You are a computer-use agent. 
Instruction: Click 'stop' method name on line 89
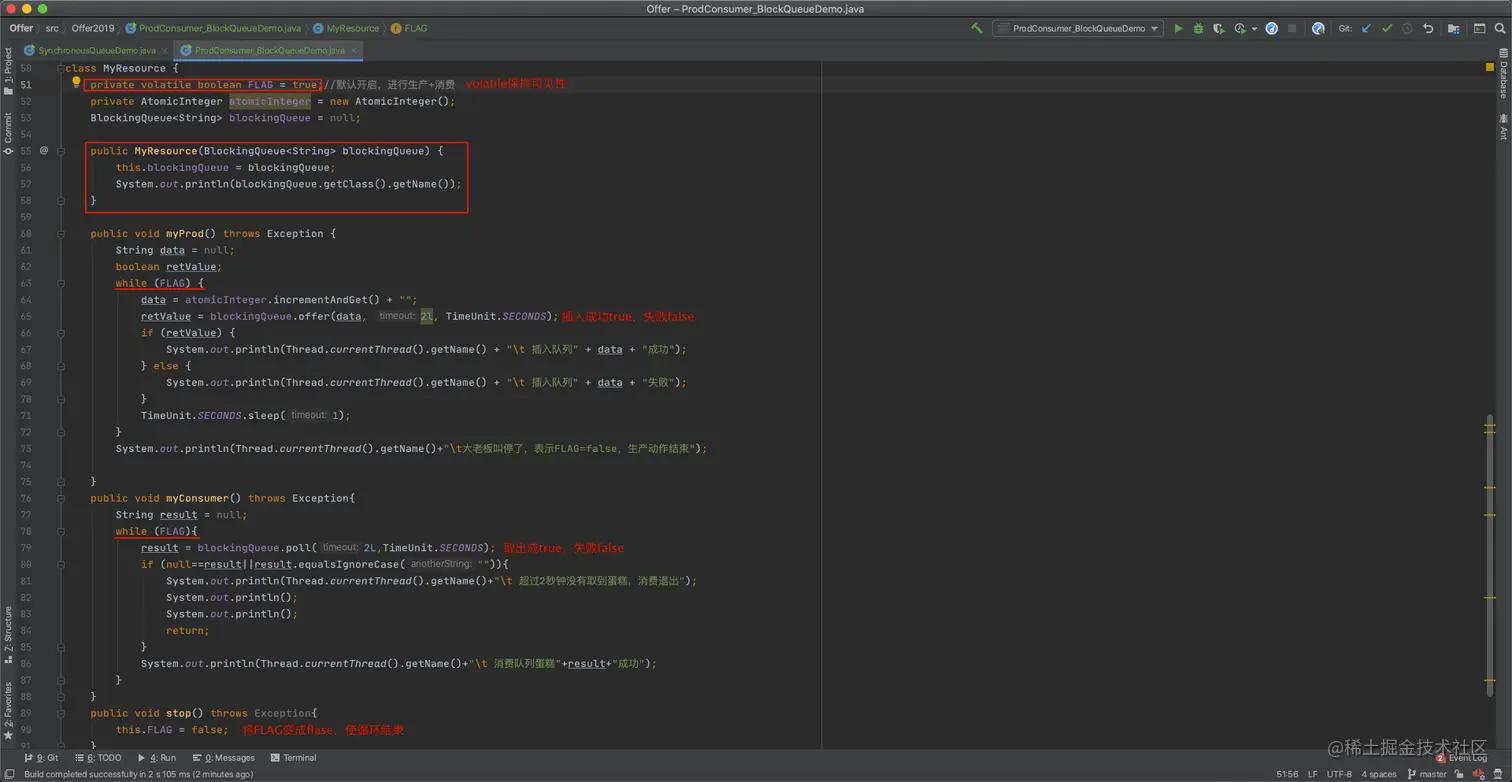click(x=178, y=713)
